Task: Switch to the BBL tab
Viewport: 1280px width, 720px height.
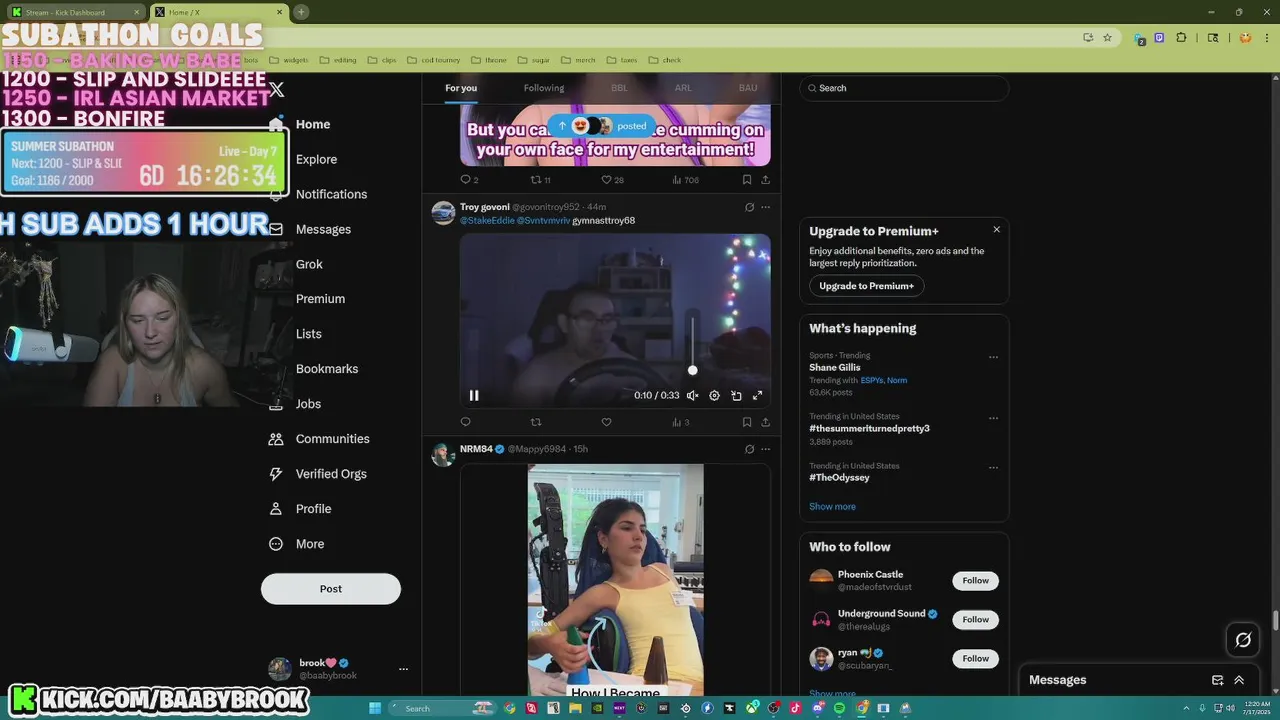Action: 619,88
